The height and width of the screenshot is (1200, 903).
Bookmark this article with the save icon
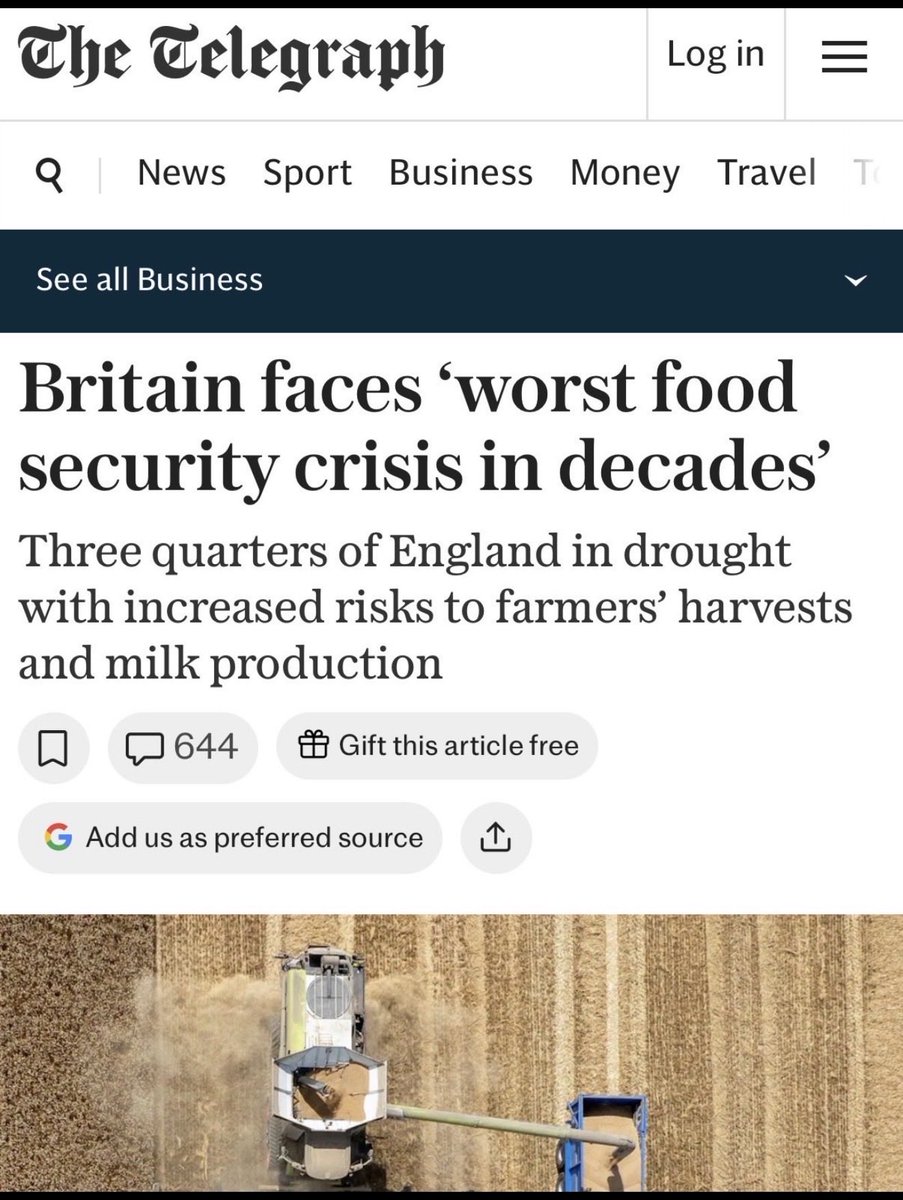pos(53,747)
